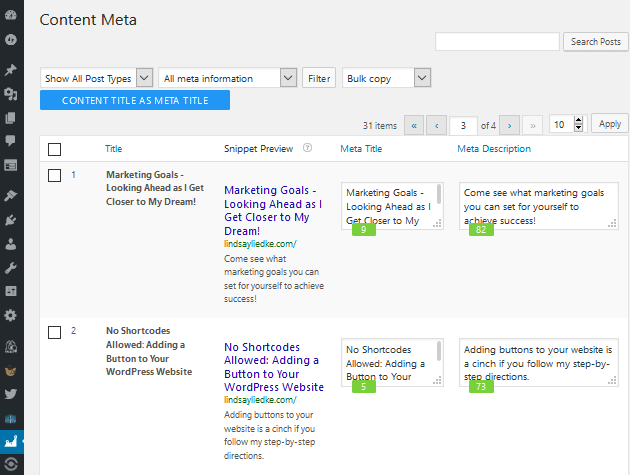Edit Marketing Goals meta title field
The width and height of the screenshot is (630, 475).
[x=392, y=206]
